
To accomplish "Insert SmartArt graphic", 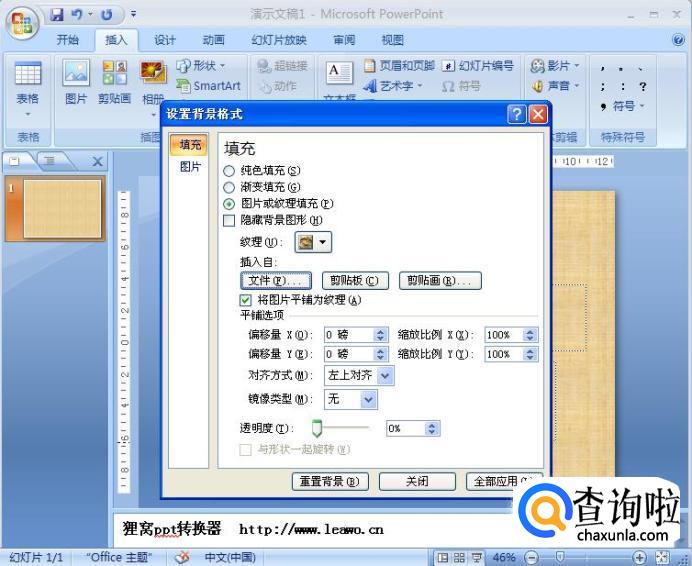I will click(x=209, y=86).
